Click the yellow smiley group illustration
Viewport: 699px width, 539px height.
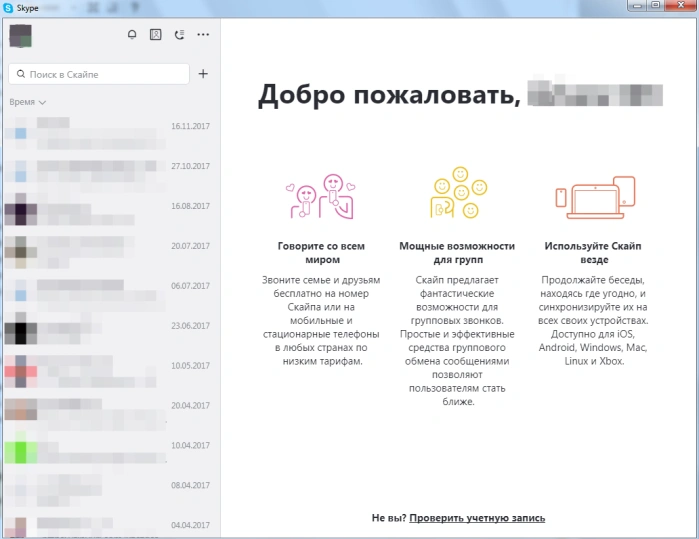pos(458,193)
